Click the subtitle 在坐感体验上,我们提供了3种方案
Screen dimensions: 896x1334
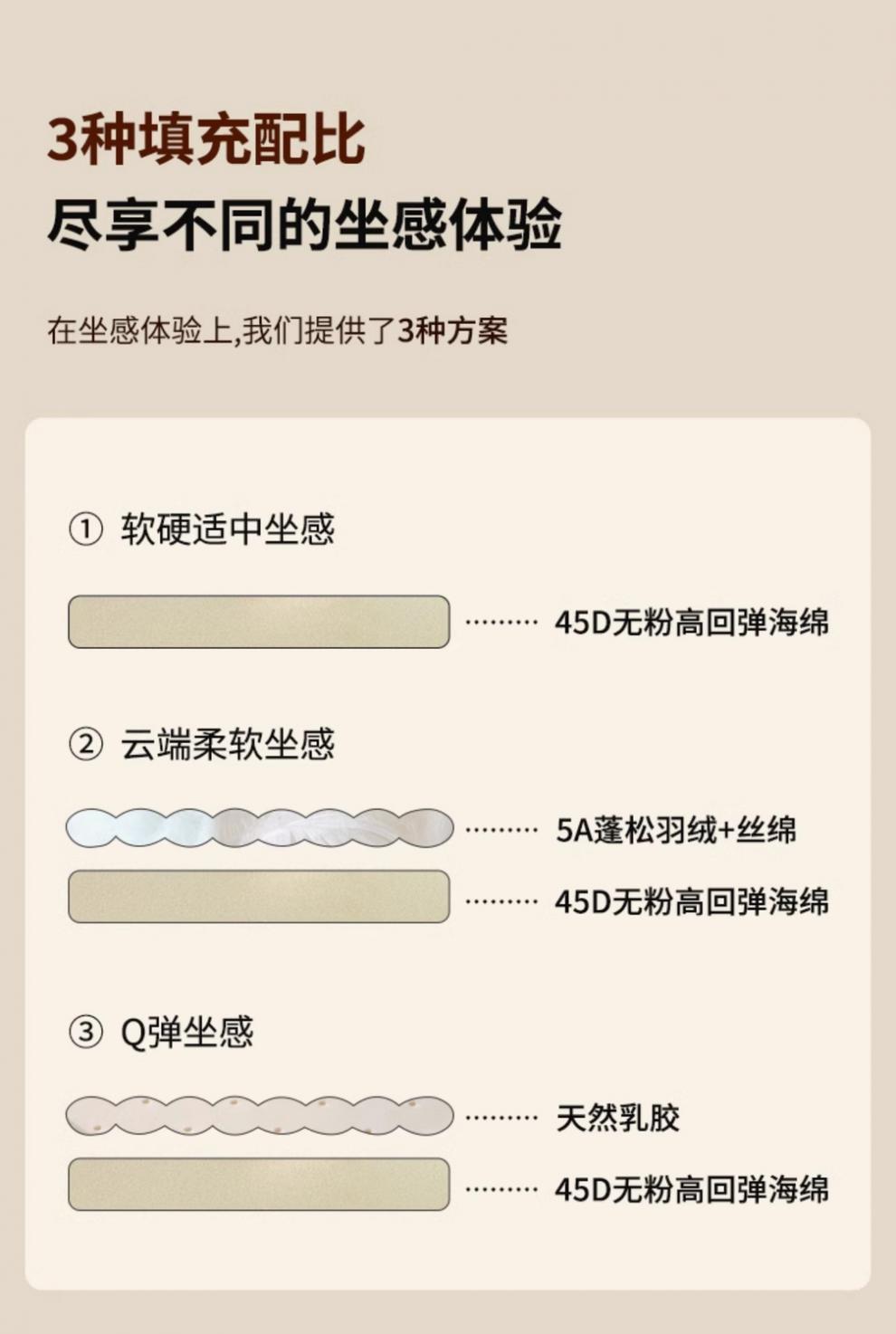(x=277, y=330)
